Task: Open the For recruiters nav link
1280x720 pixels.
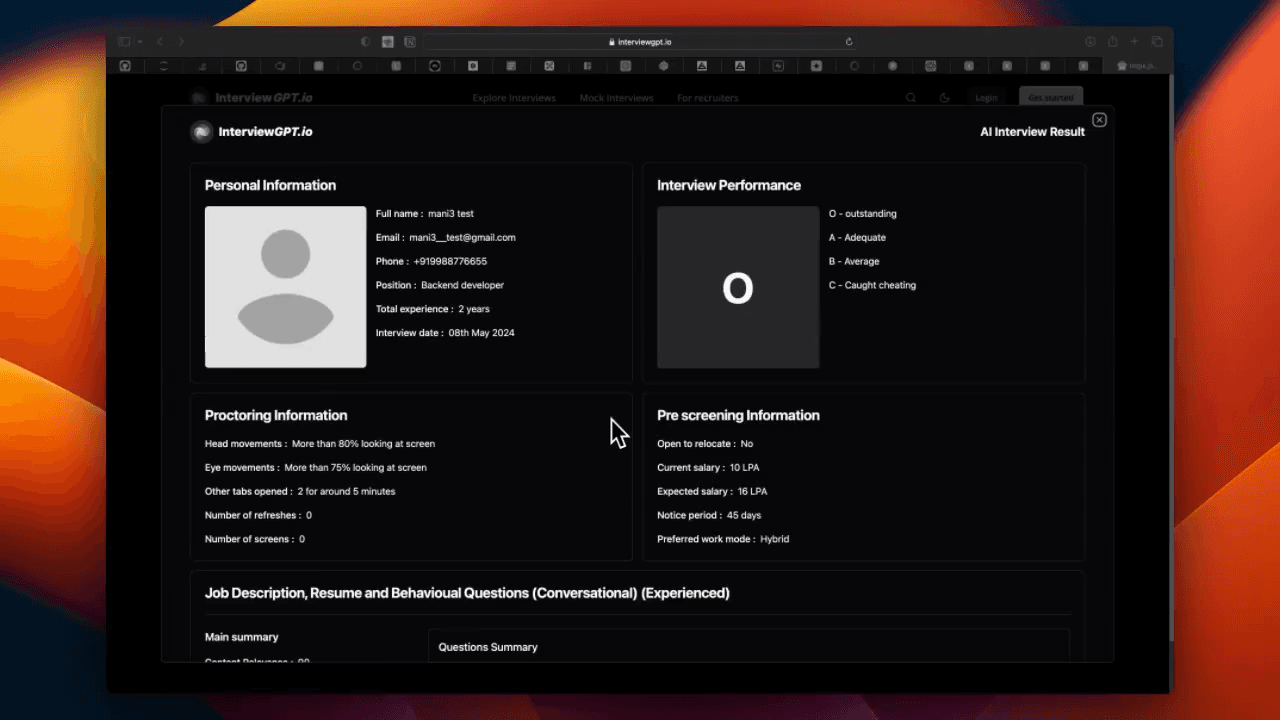Action: click(x=707, y=98)
